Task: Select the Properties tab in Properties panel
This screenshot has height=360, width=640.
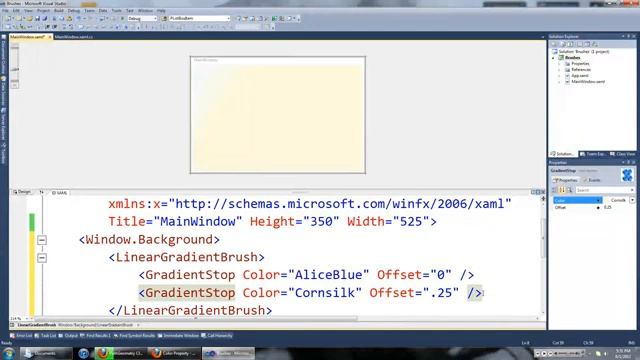Action: pos(565,180)
